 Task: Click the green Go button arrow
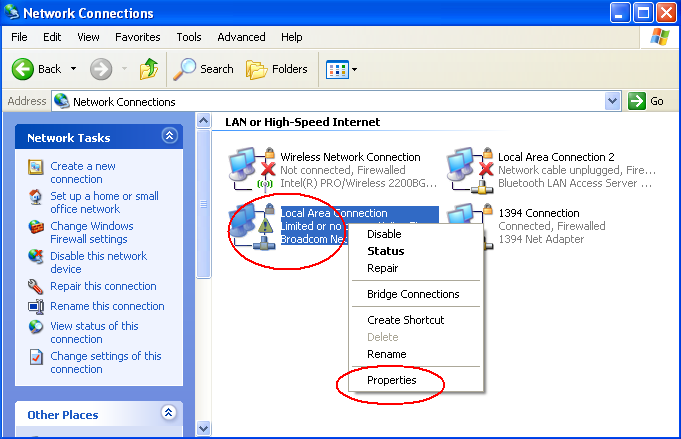point(637,101)
